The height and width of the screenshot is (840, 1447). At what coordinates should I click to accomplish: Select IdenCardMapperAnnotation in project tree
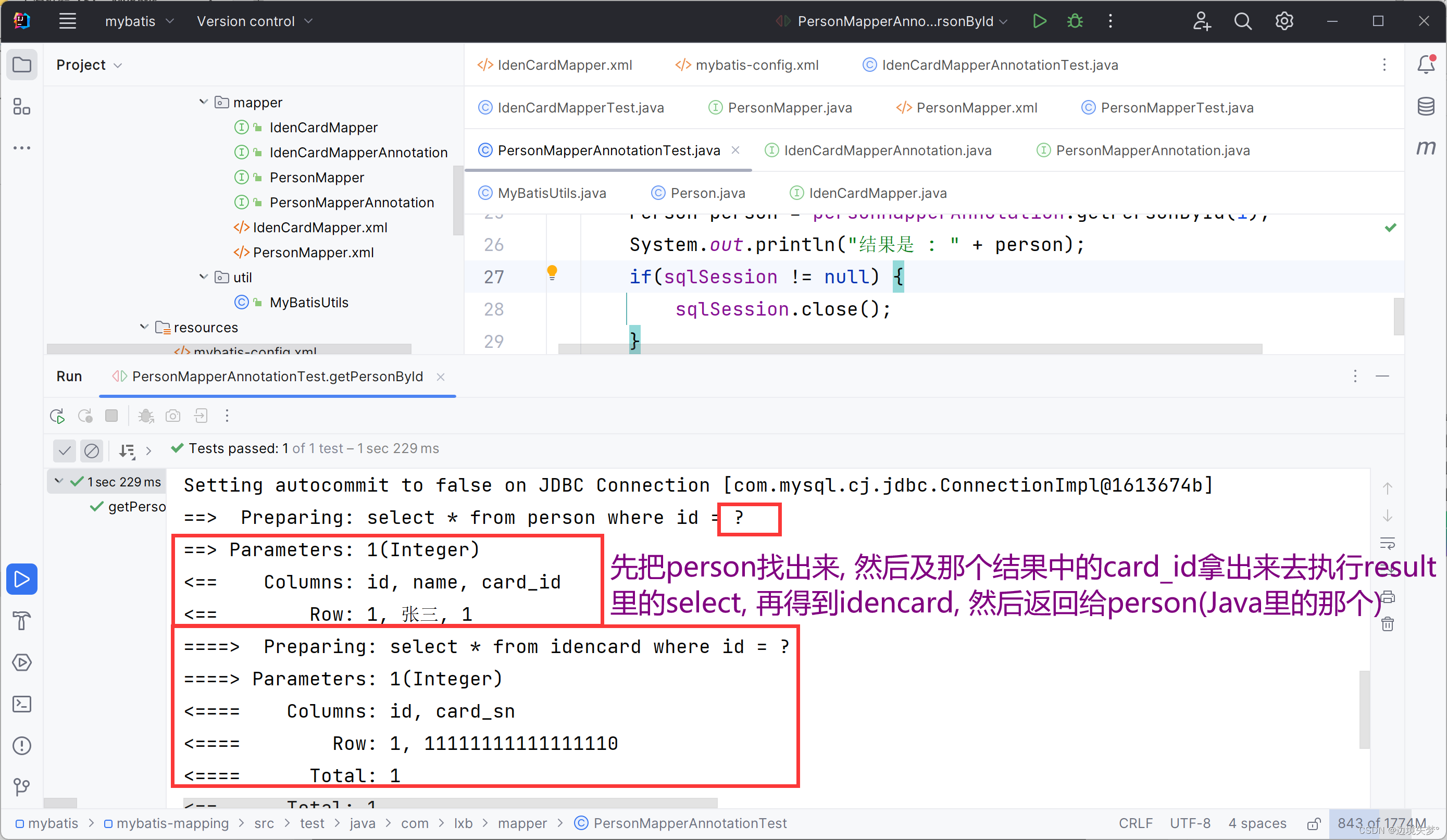pyautogui.click(x=358, y=152)
